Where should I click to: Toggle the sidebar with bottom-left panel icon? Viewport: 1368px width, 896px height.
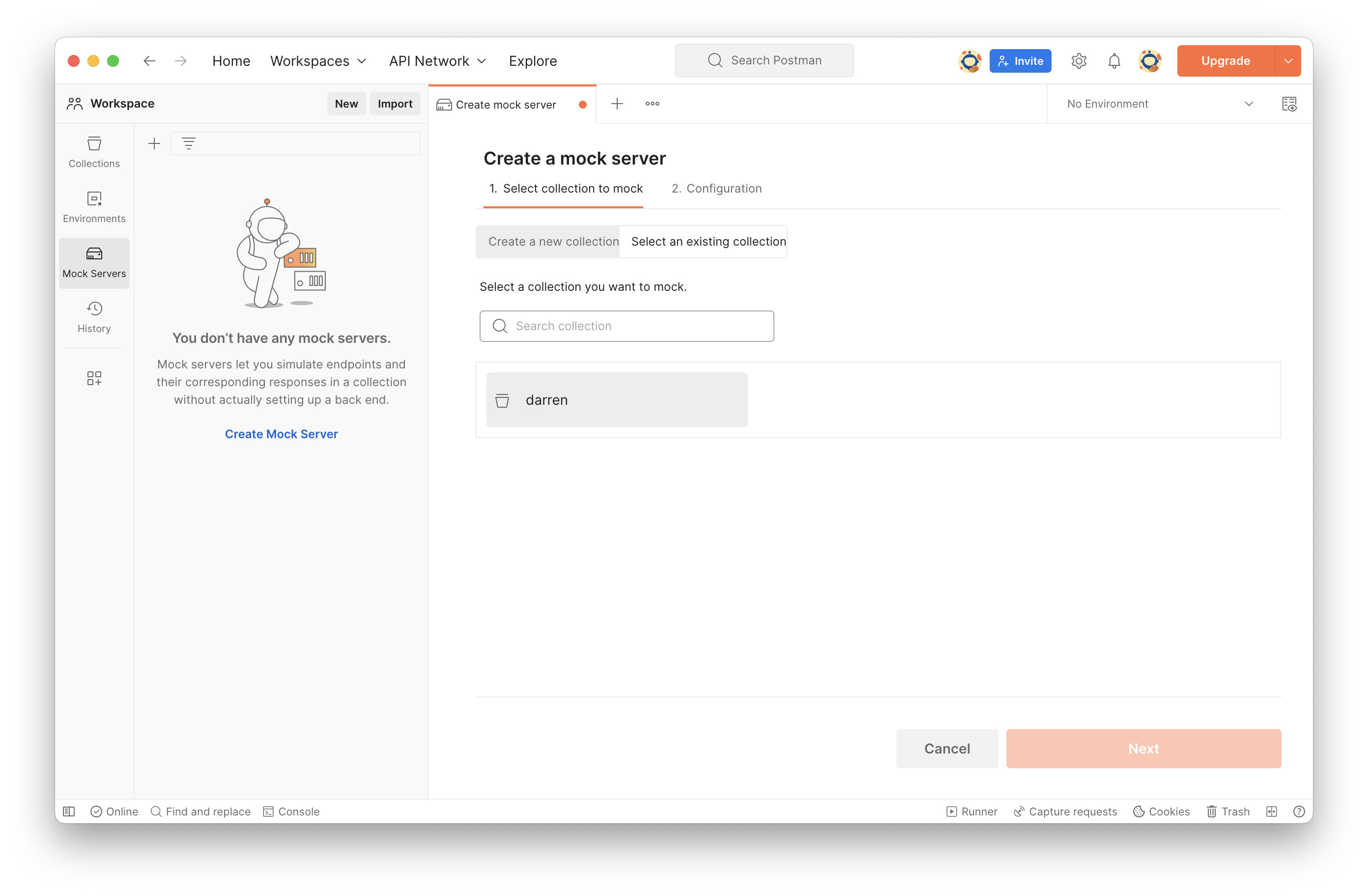coord(69,811)
